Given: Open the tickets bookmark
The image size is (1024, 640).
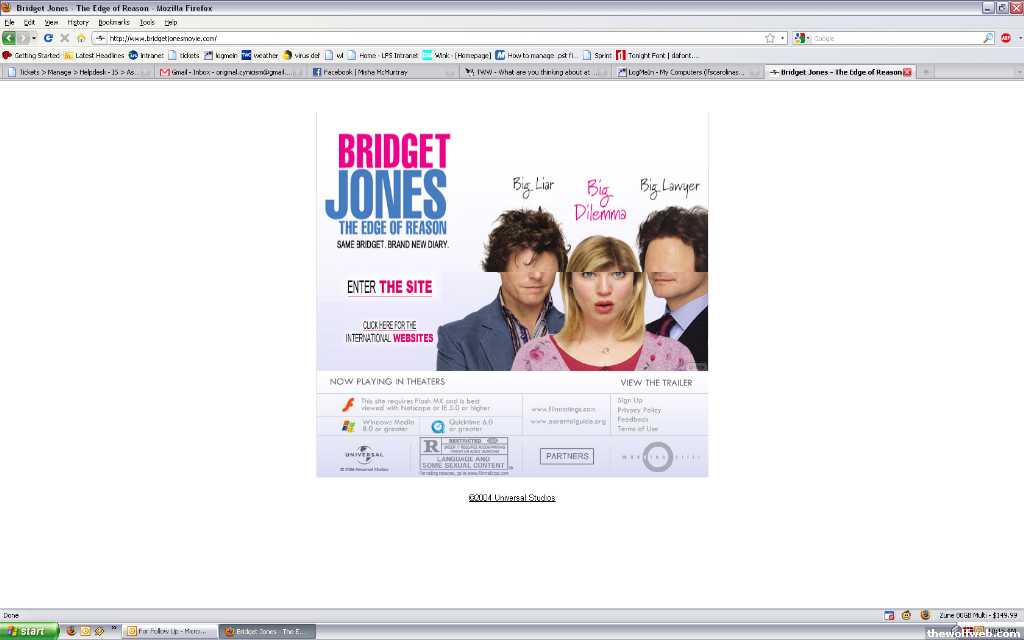Looking at the screenshot, I should coord(184,56).
